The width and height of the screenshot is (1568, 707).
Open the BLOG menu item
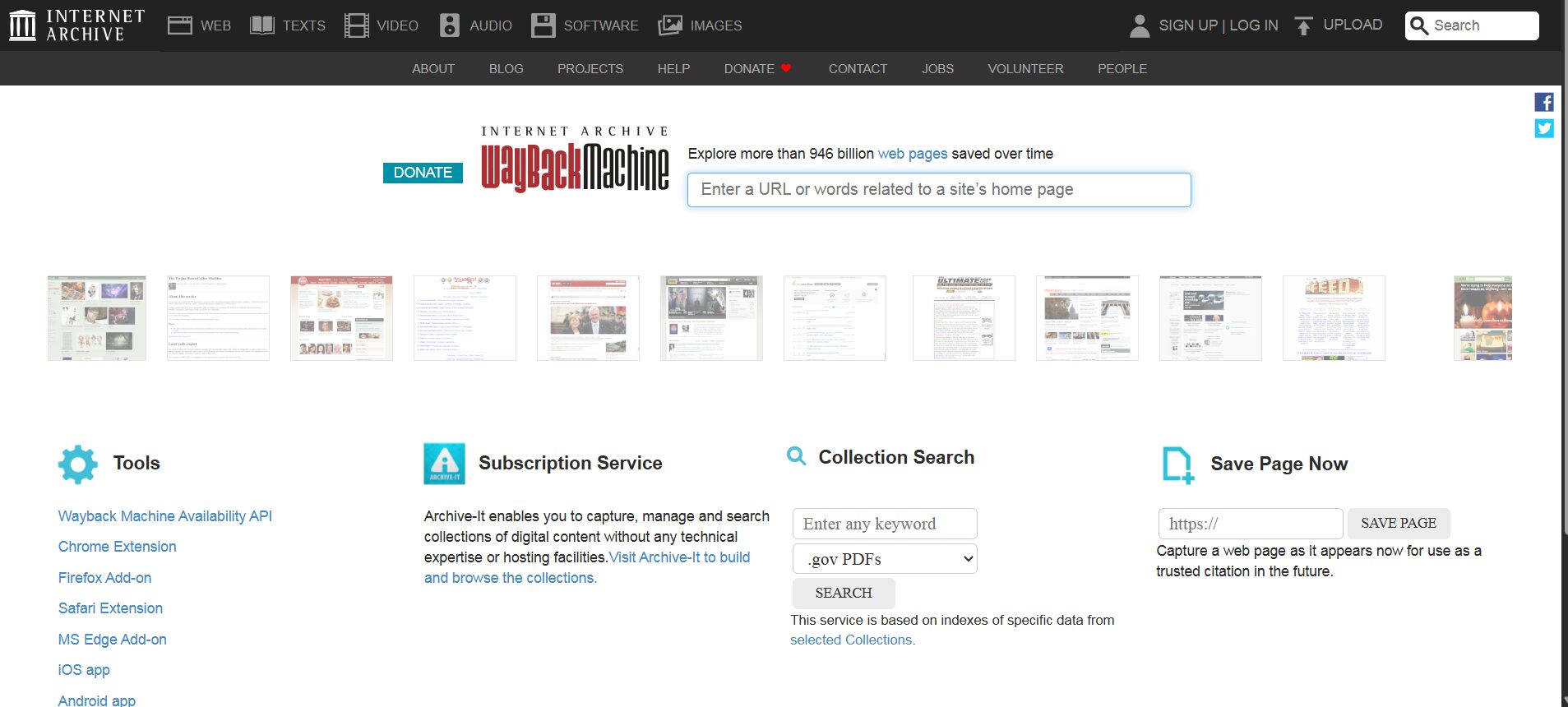[506, 69]
